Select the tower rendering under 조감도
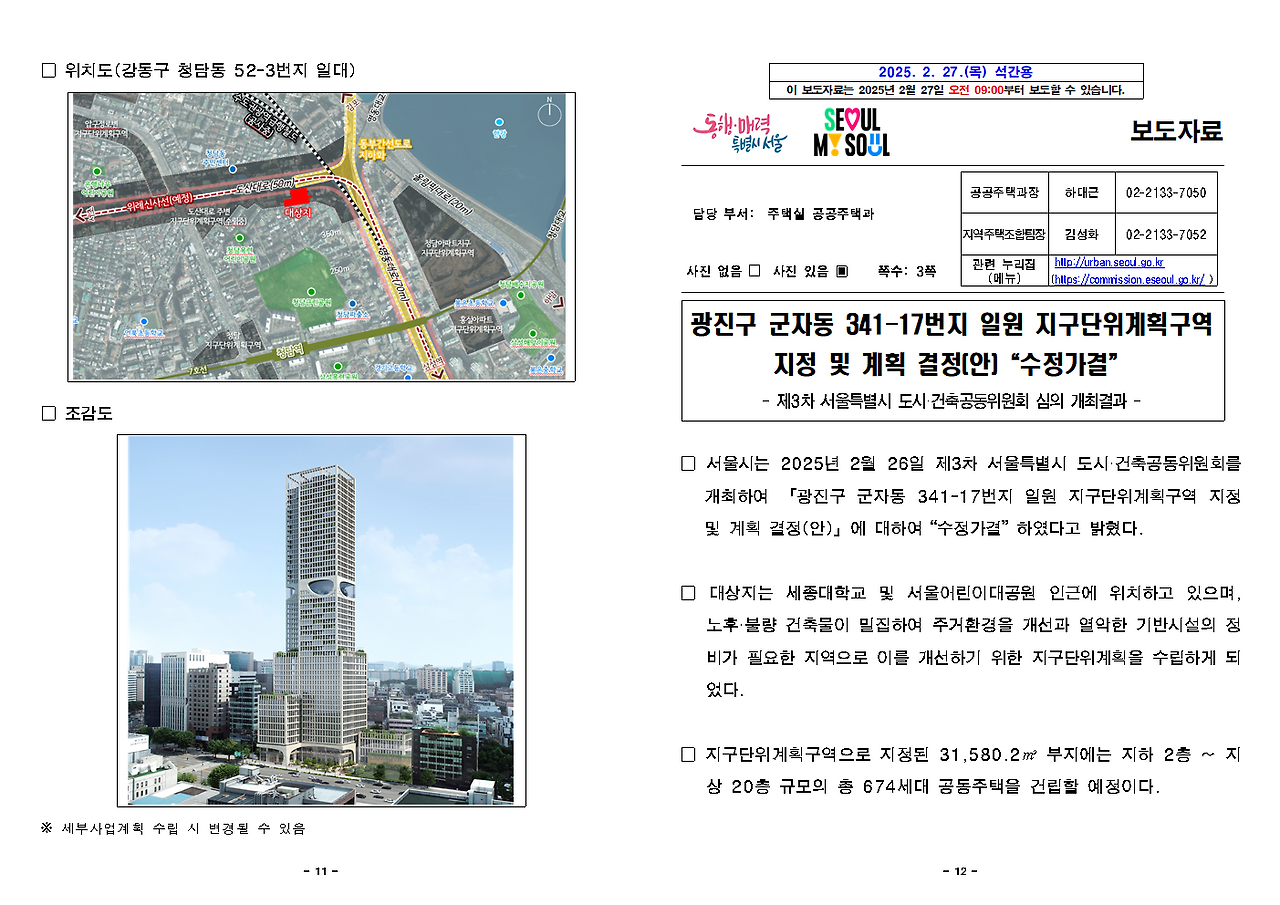 pos(322,620)
